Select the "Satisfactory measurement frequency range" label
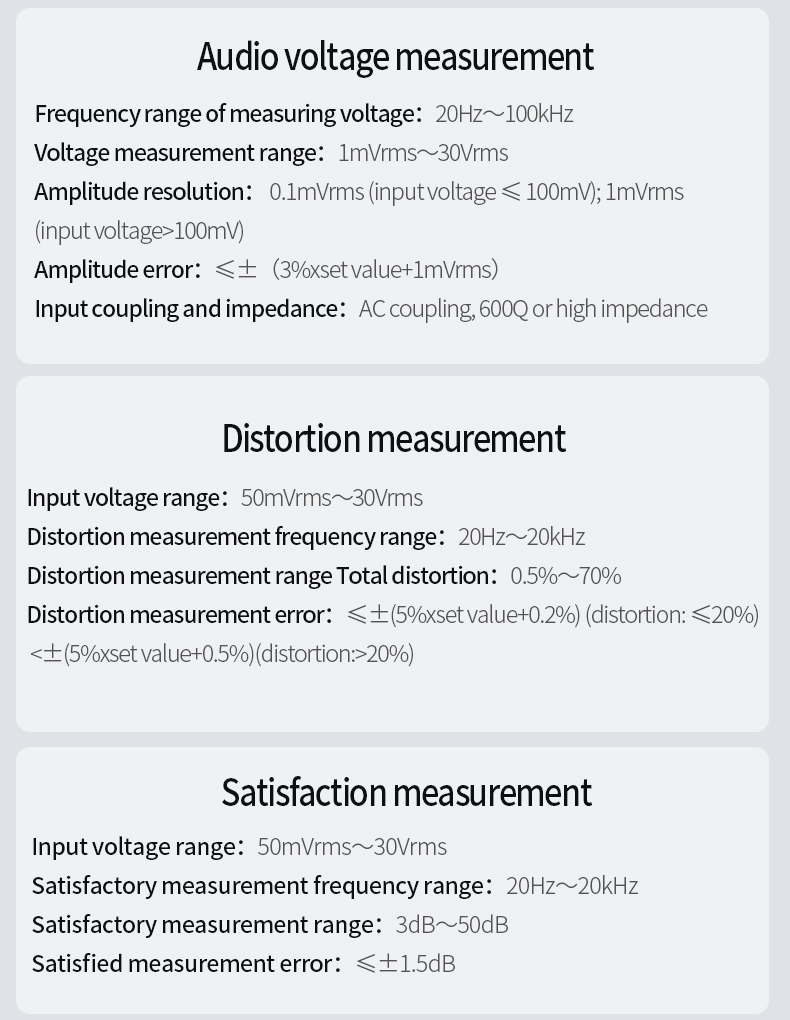Viewport: 790px width, 1020px height. point(259,886)
